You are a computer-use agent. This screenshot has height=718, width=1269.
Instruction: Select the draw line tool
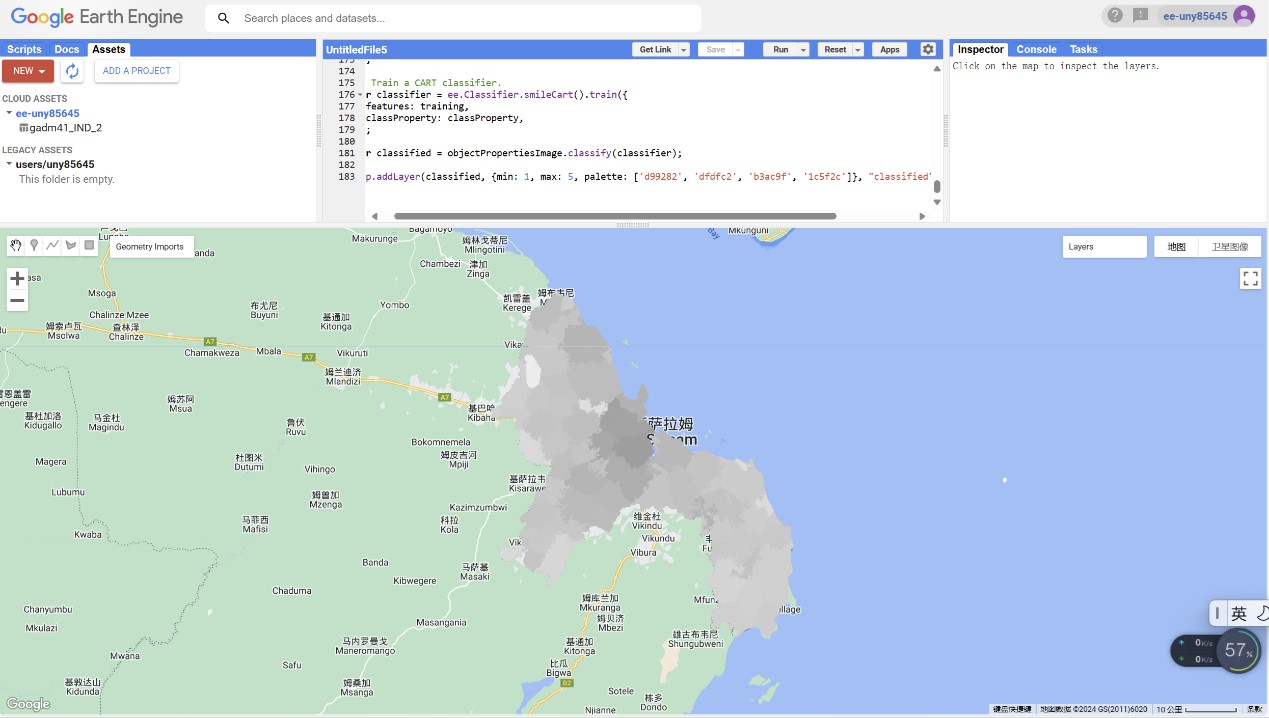point(52,246)
